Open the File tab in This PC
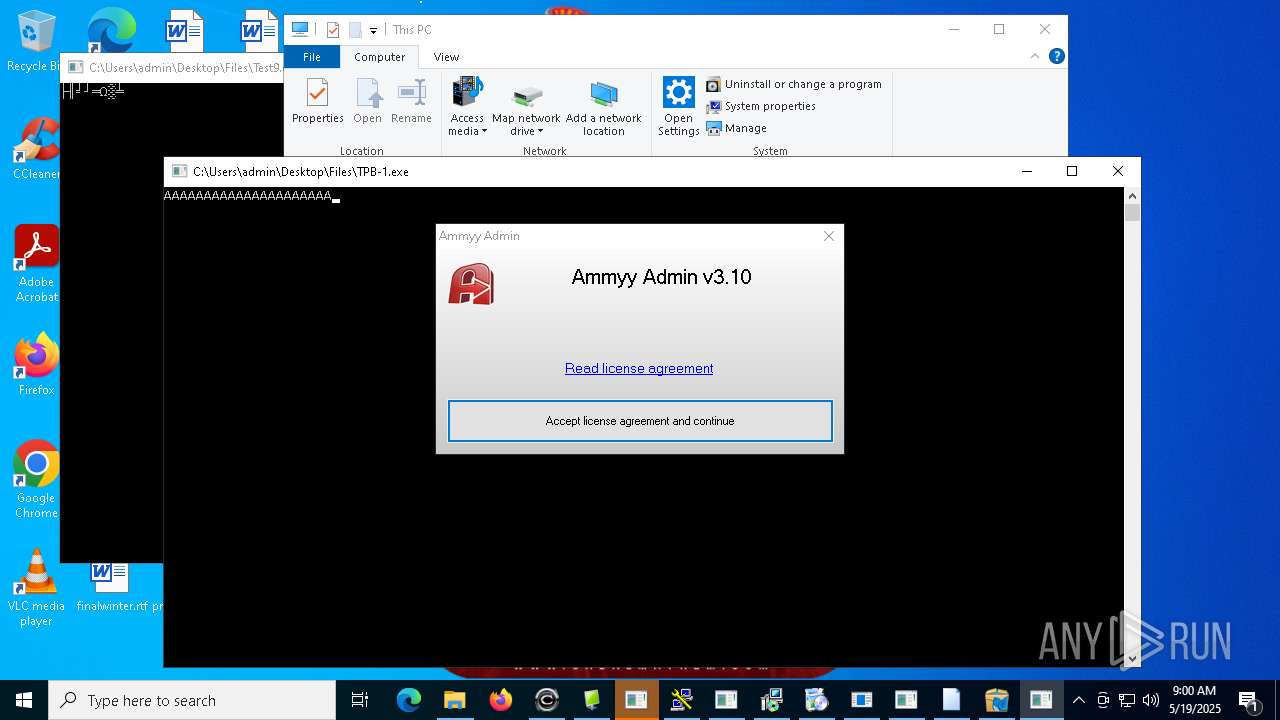The height and width of the screenshot is (720, 1280). [x=312, y=57]
